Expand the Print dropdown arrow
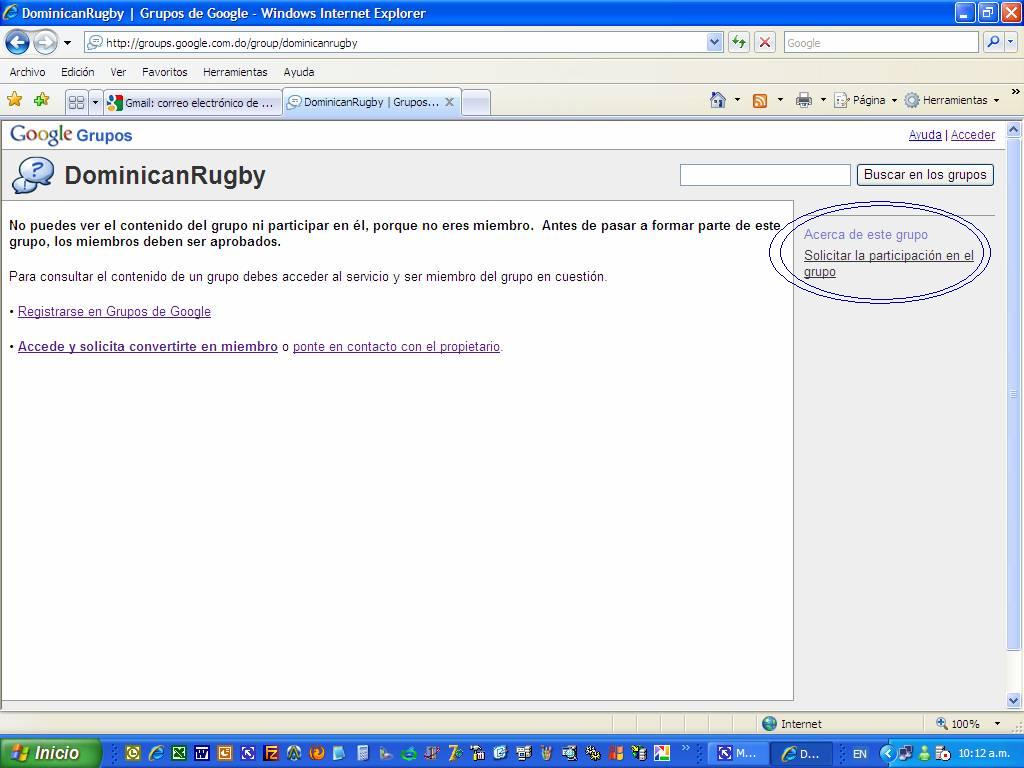 coord(823,100)
